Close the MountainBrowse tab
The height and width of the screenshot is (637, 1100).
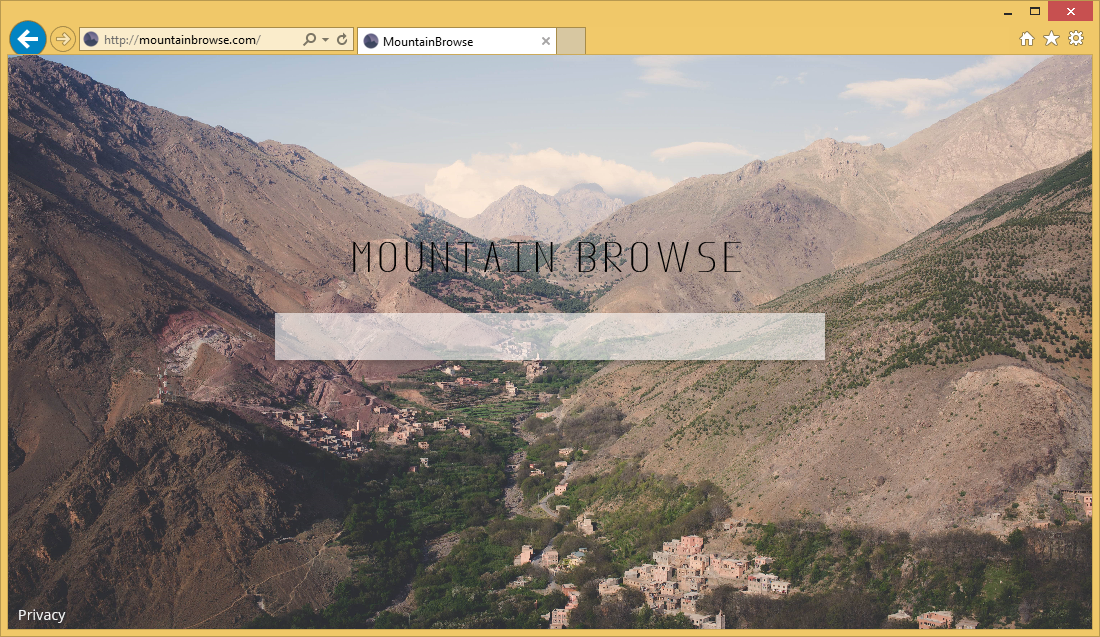coord(545,41)
